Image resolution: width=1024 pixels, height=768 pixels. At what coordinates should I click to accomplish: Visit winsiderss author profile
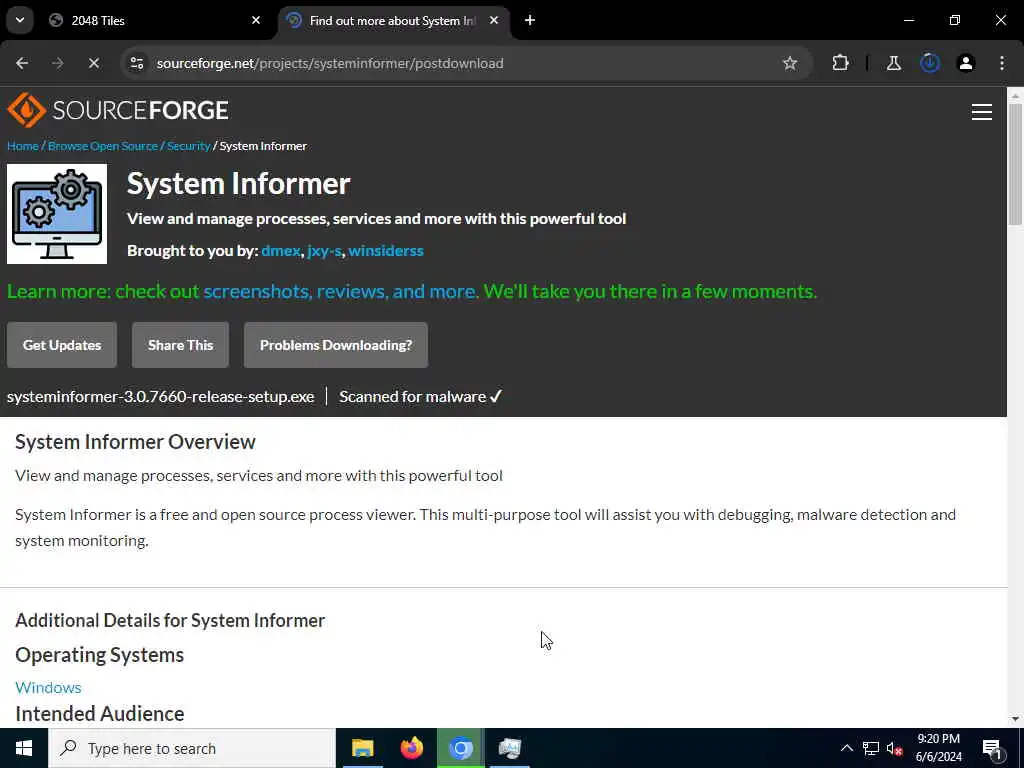pos(386,251)
